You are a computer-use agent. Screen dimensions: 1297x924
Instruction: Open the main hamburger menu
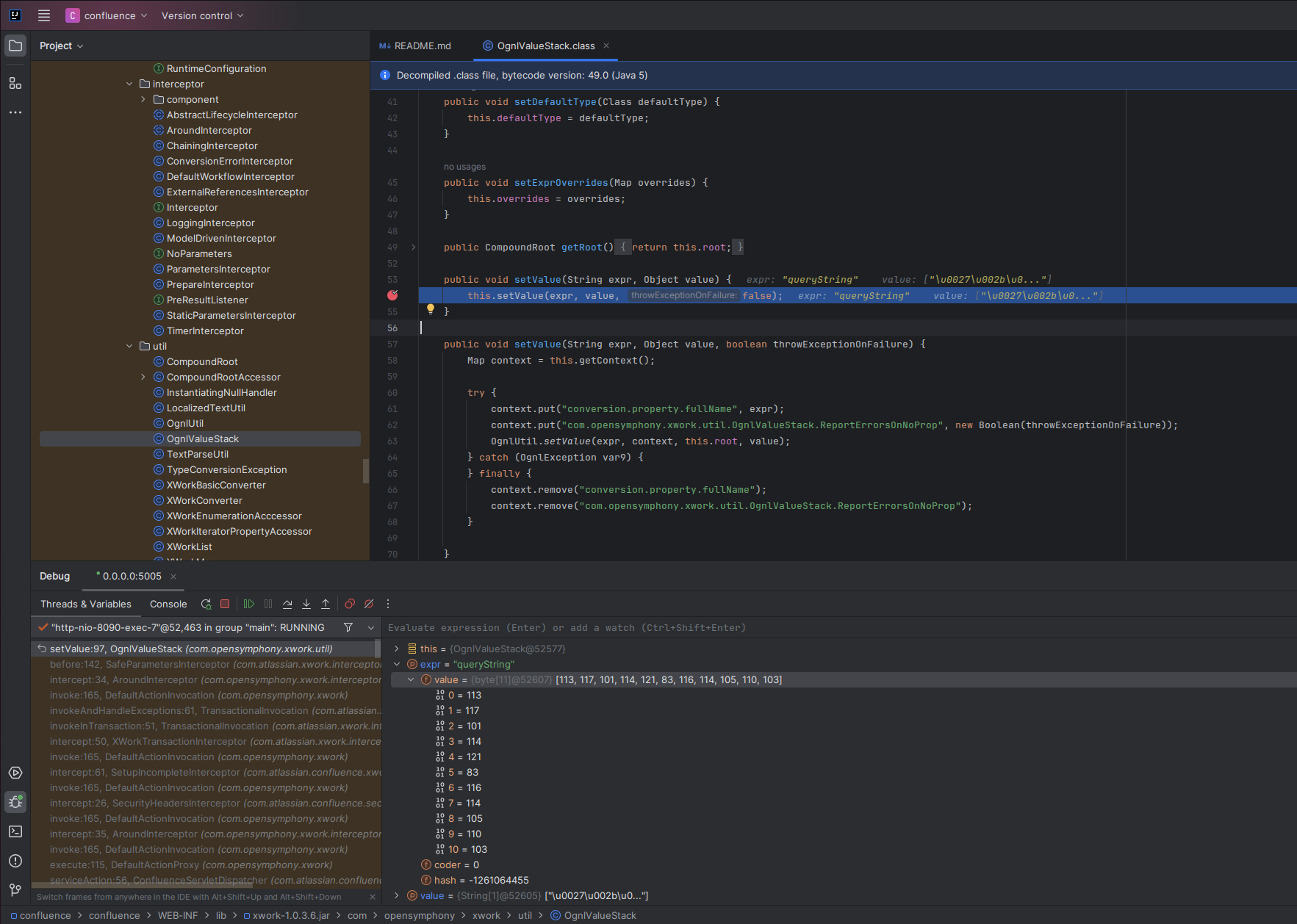(x=44, y=15)
